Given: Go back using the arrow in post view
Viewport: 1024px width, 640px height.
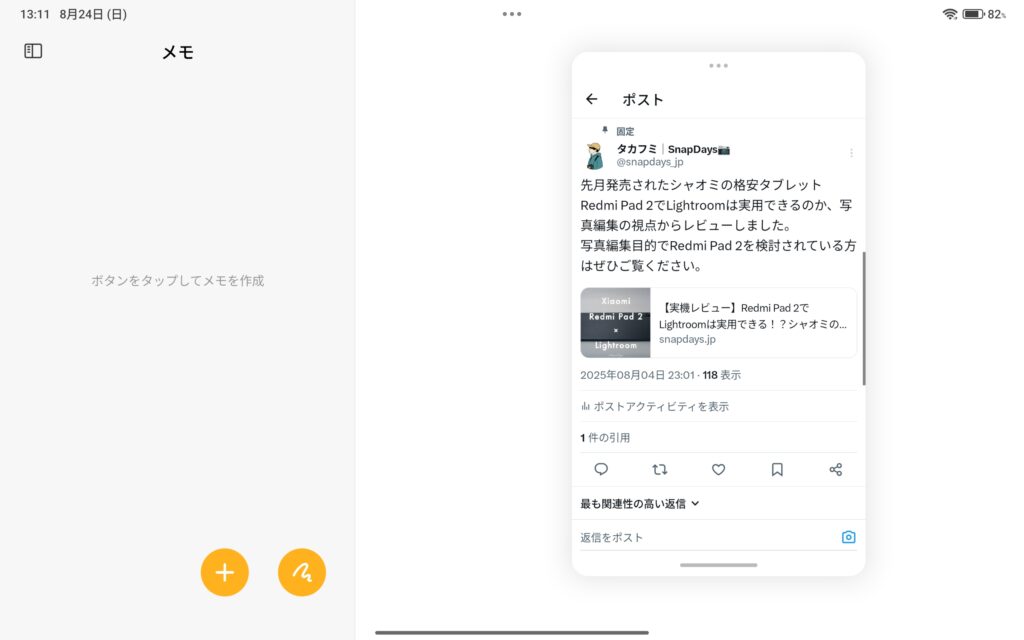Looking at the screenshot, I should pos(591,99).
